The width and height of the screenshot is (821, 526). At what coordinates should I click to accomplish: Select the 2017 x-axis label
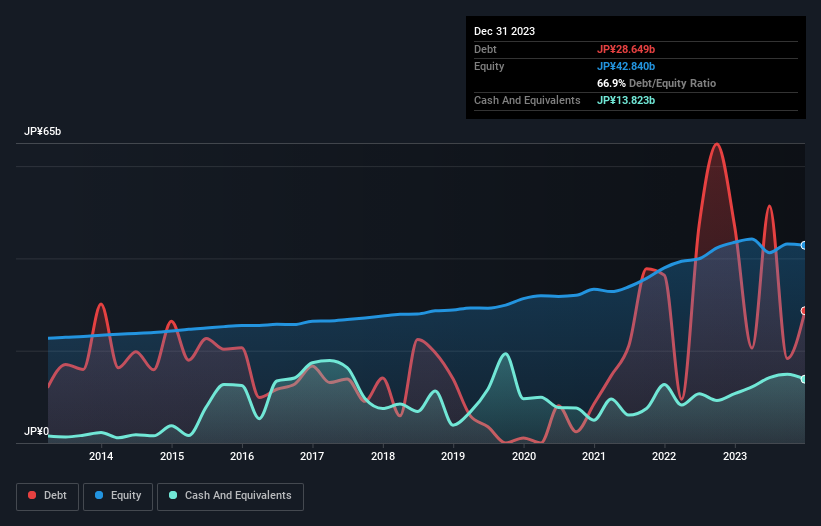[312, 456]
